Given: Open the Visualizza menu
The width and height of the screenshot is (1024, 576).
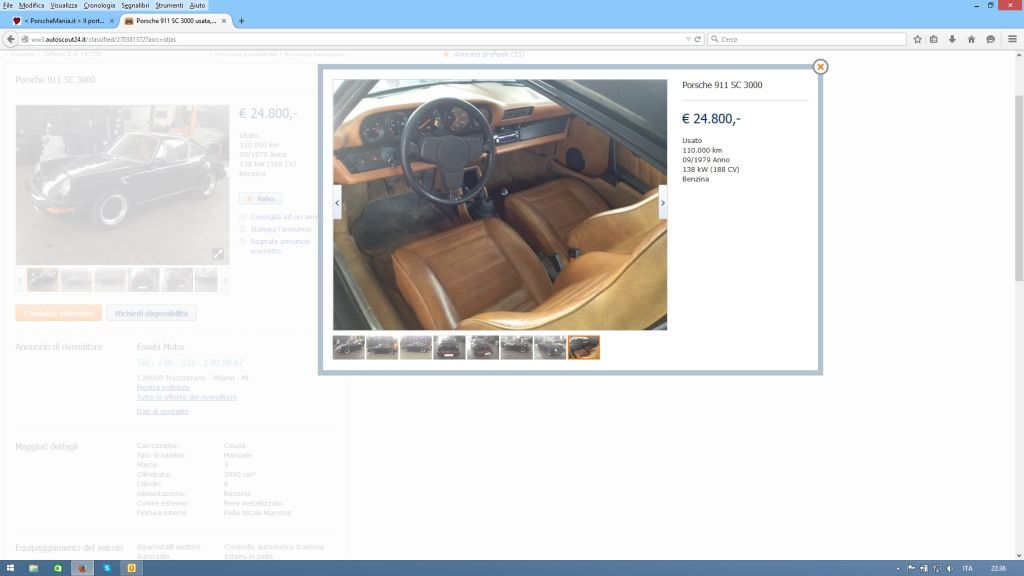Looking at the screenshot, I should click(x=63, y=5).
